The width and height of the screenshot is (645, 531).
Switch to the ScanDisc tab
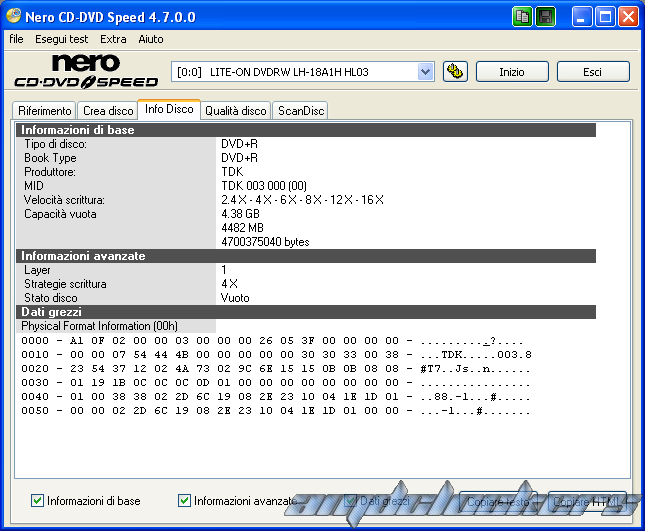point(301,111)
